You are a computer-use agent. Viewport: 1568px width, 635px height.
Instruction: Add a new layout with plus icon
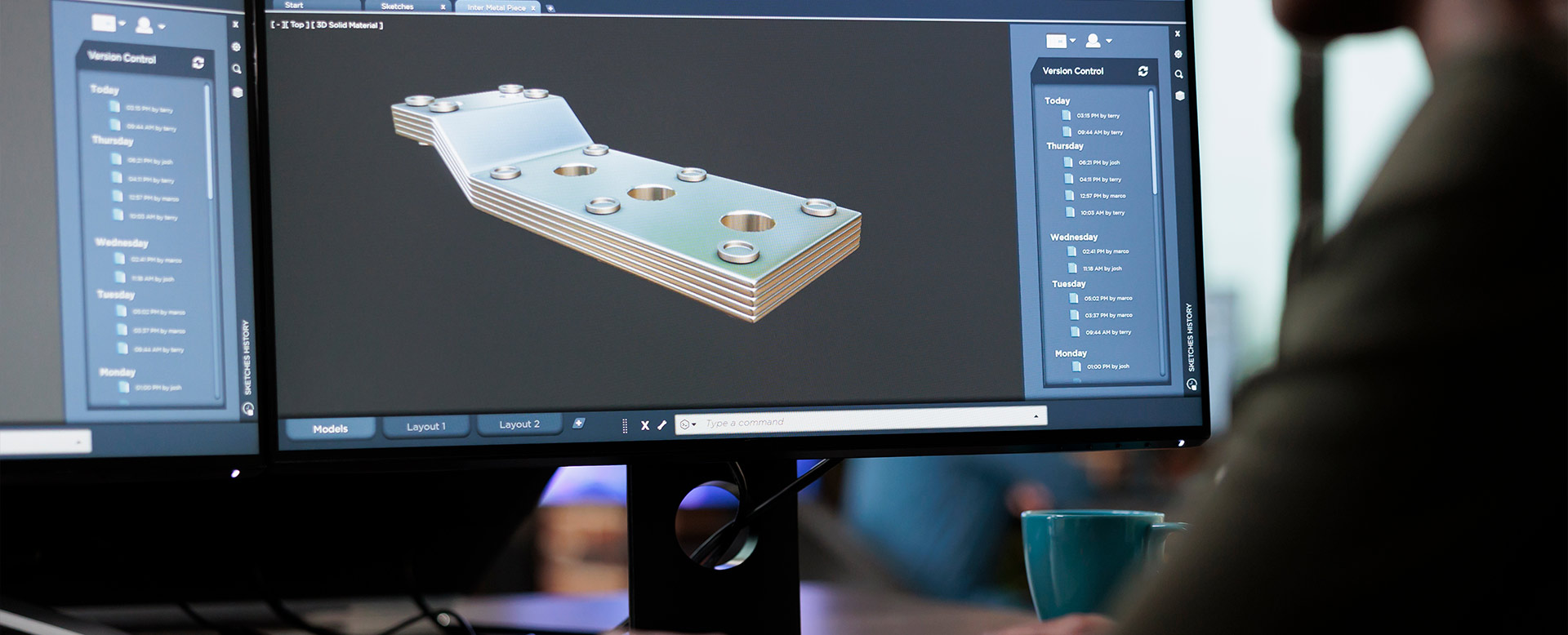pyautogui.click(x=578, y=423)
